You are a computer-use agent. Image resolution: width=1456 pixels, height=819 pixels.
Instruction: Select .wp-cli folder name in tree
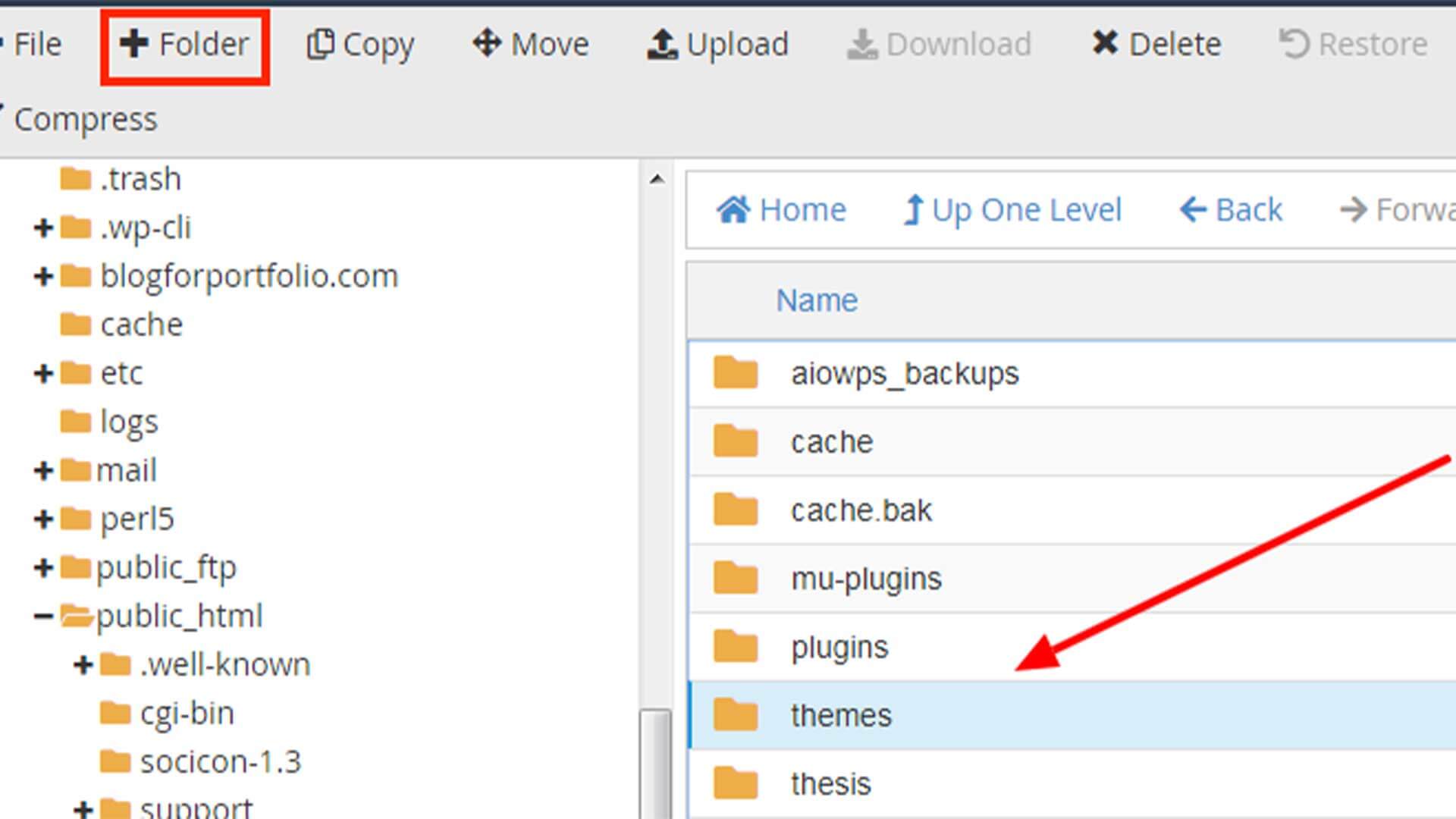tap(146, 228)
